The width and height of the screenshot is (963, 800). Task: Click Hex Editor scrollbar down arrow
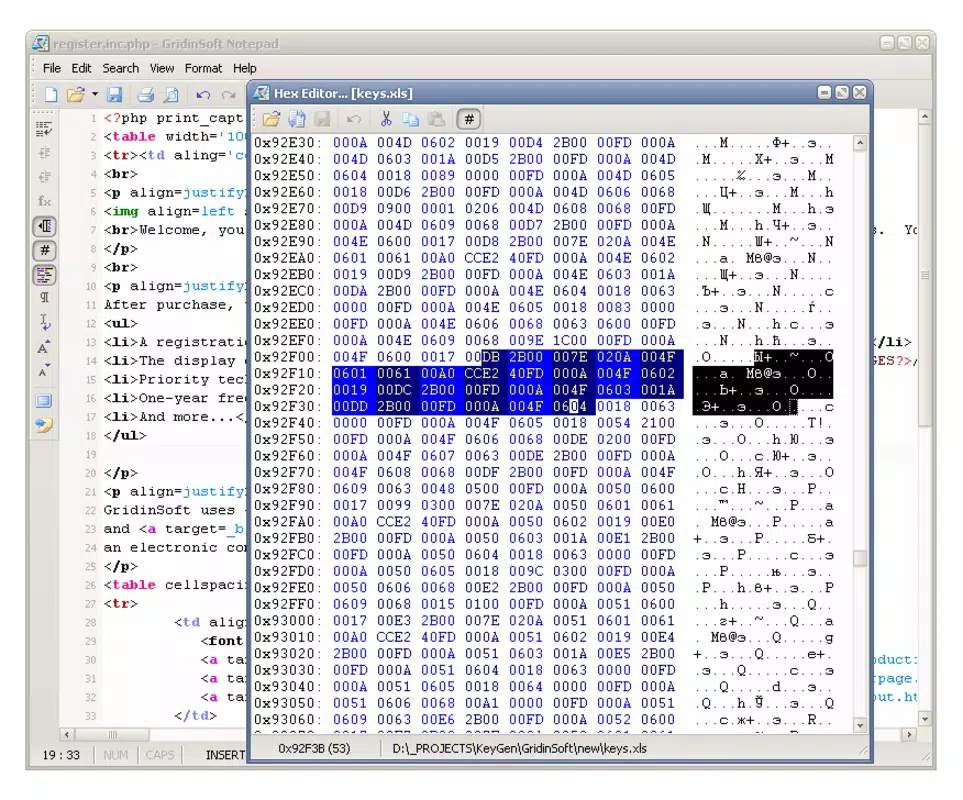(860, 725)
